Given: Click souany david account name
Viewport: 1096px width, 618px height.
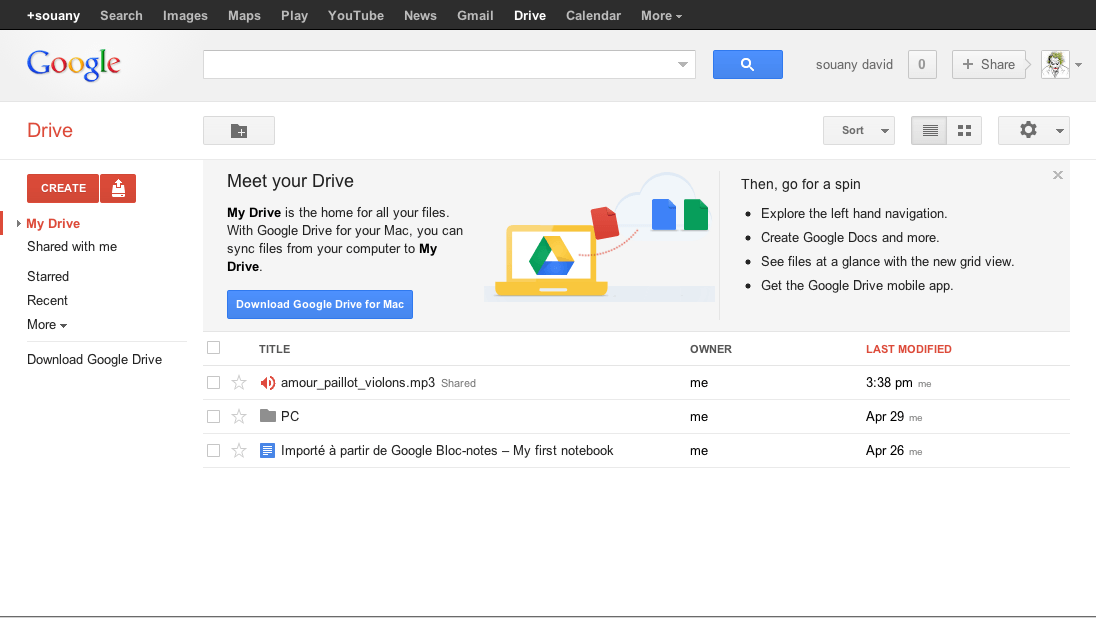Looking at the screenshot, I should point(854,64).
